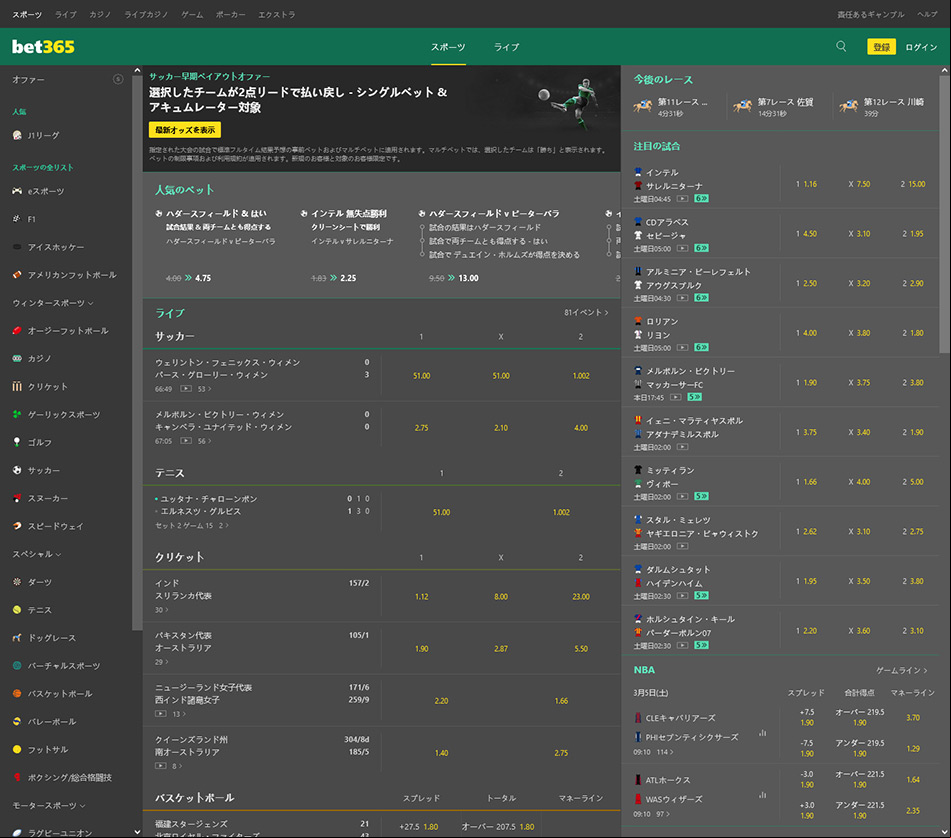Viewport: 951px width, 838px height.
Task: Click the カジノ sidebar icon
Action: tap(17, 358)
